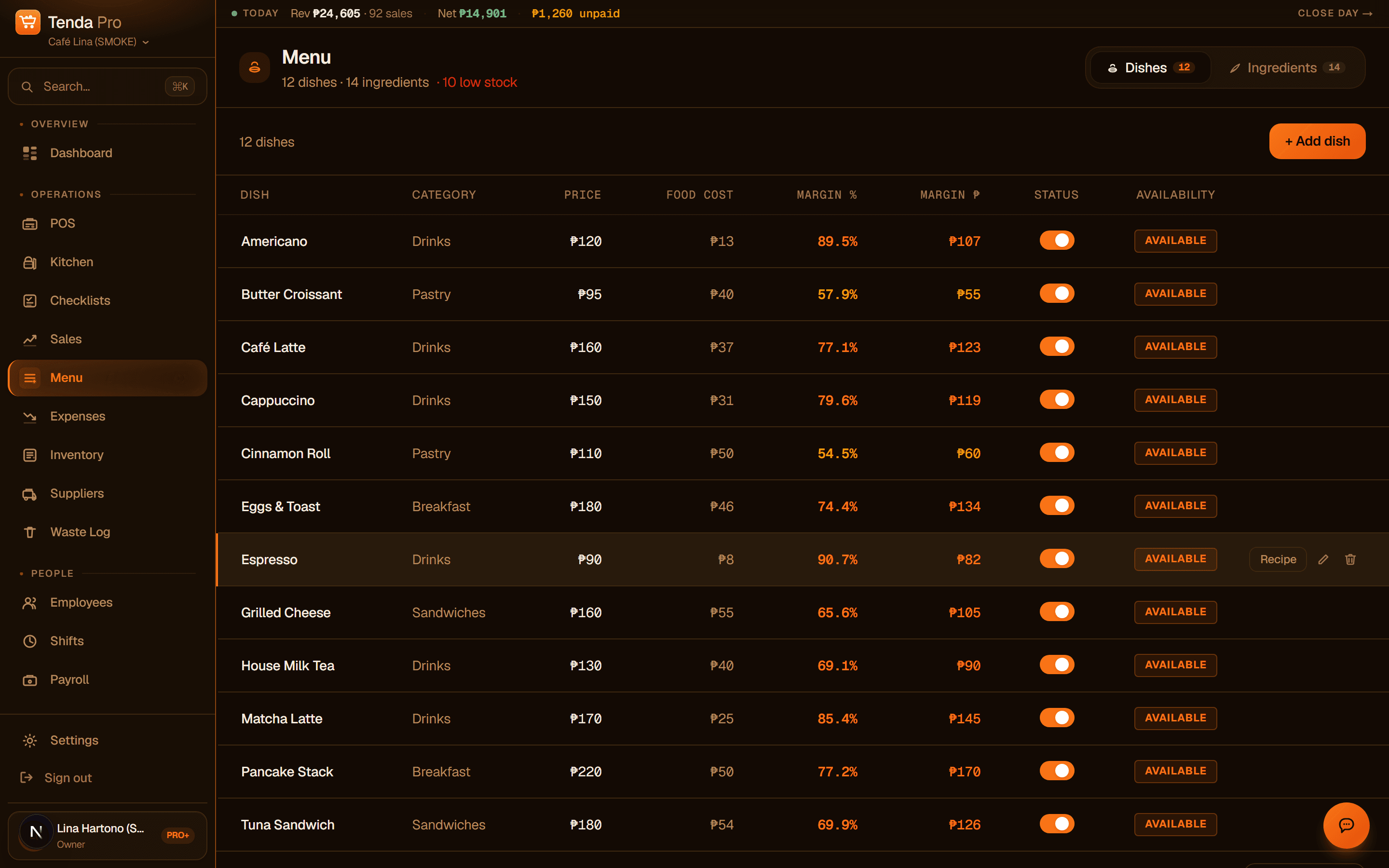
Task: Sort by the MARGIN % column header
Action: click(827, 195)
